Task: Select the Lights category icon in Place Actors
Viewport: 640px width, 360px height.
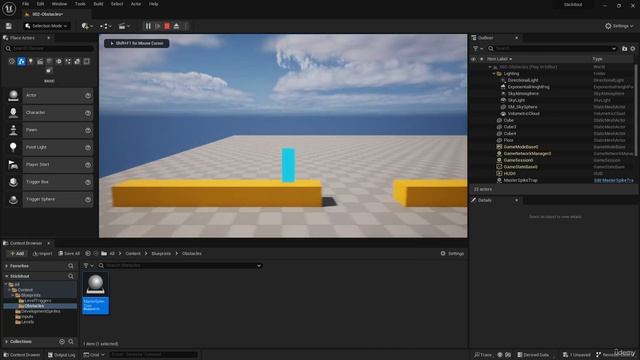Action: (x=31, y=61)
